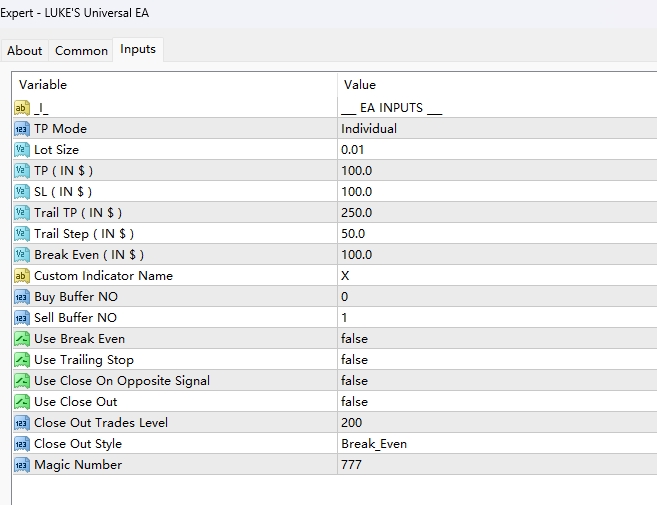Click the integer icon next to TP Mode
Viewport: 657px width, 505px height.
point(22,128)
